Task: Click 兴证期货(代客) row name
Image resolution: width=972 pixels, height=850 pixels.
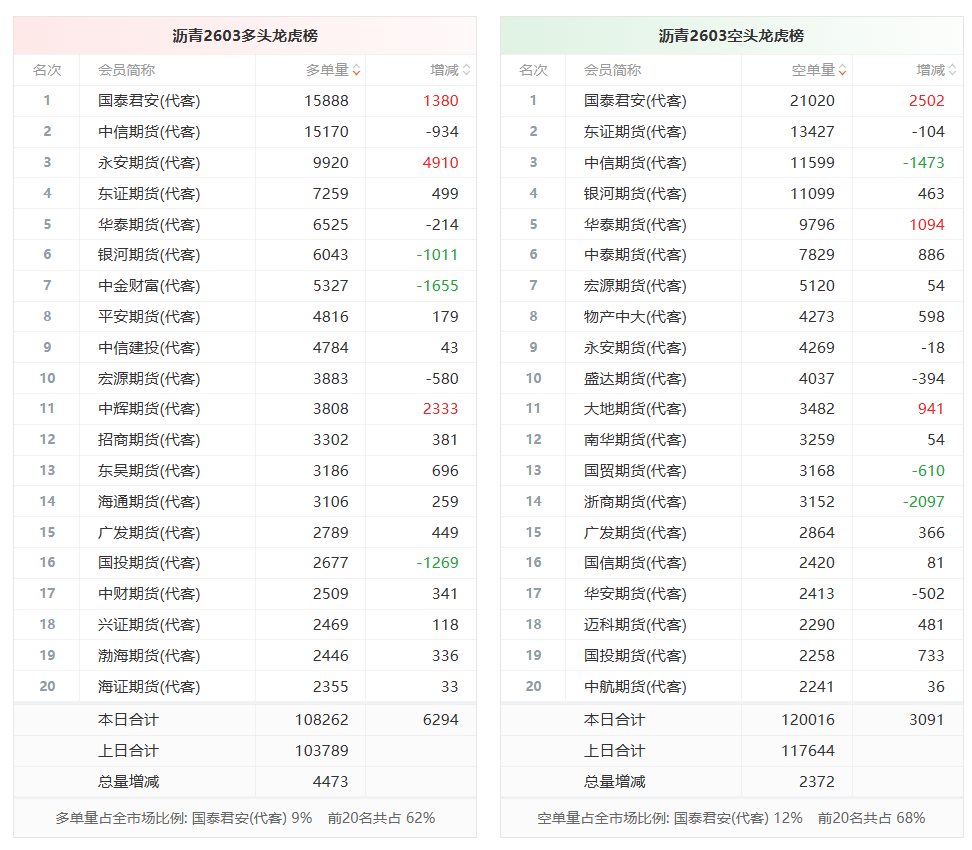Action: [149, 625]
